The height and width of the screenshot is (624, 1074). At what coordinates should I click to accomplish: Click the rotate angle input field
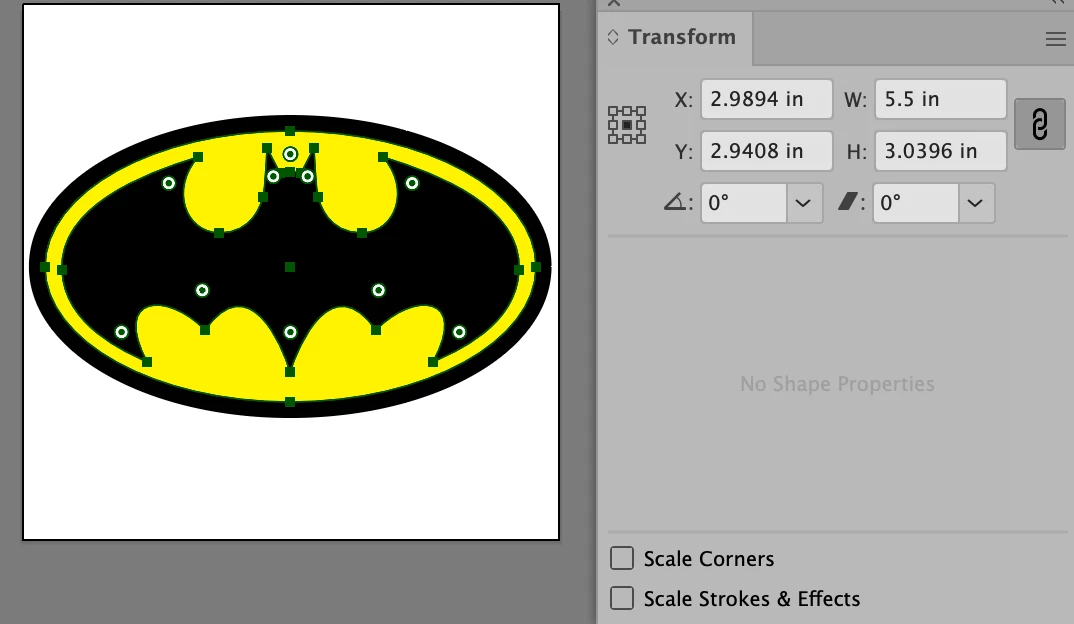coord(744,203)
